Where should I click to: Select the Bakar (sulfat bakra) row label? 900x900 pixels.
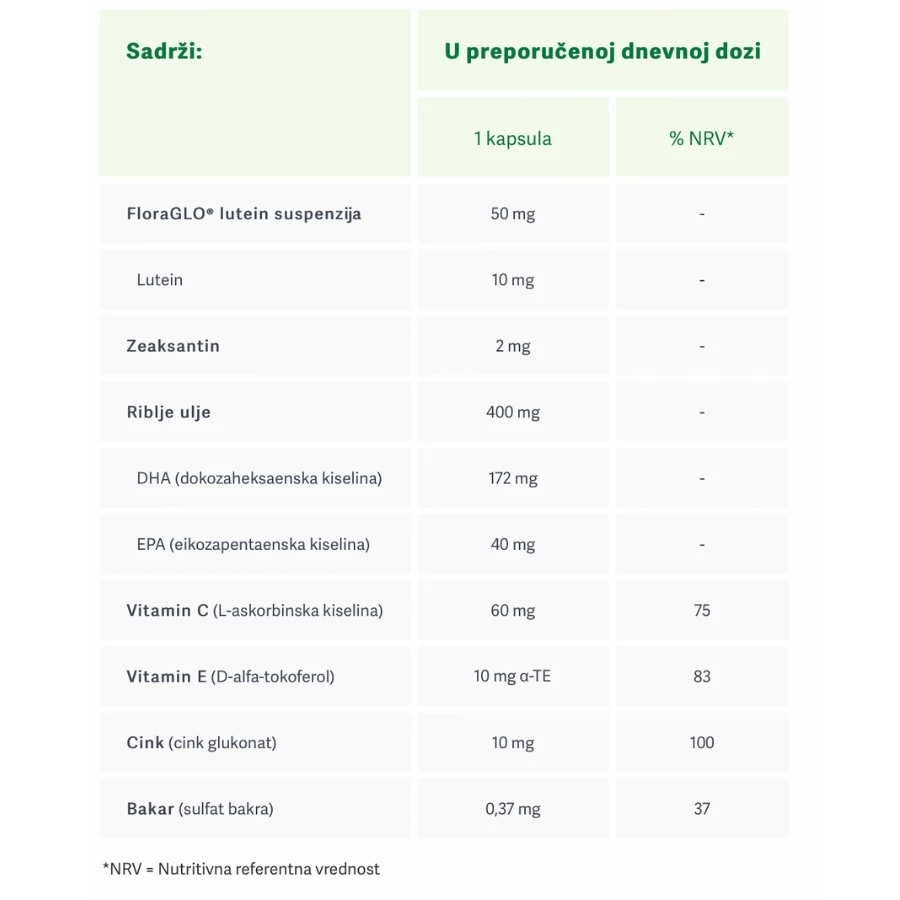pyautogui.click(x=200, y=808)
